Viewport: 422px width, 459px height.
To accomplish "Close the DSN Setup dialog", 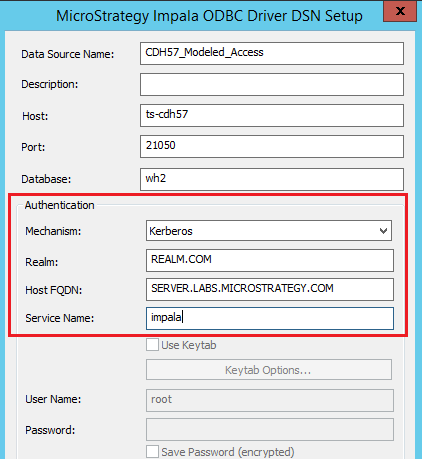I will pos(400,11).
